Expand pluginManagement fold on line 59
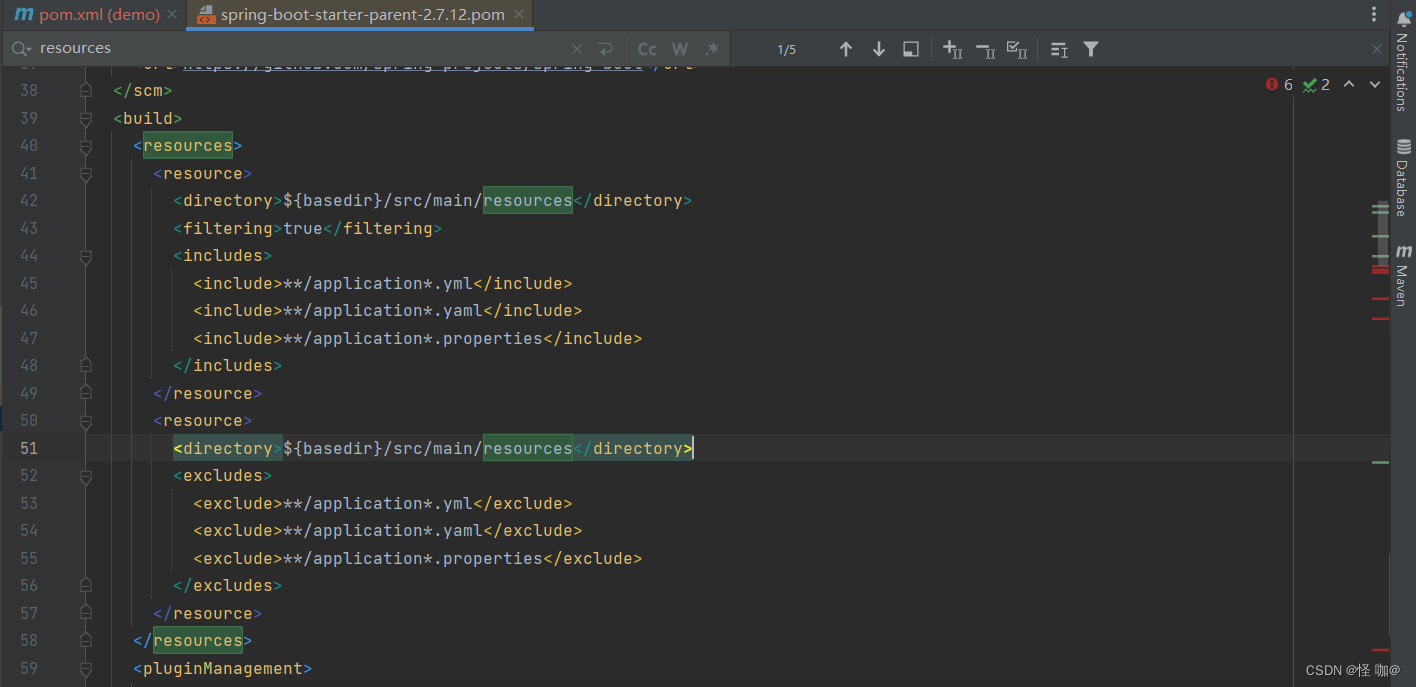This screenshot has width=1416, height=687. pos(86,669)
